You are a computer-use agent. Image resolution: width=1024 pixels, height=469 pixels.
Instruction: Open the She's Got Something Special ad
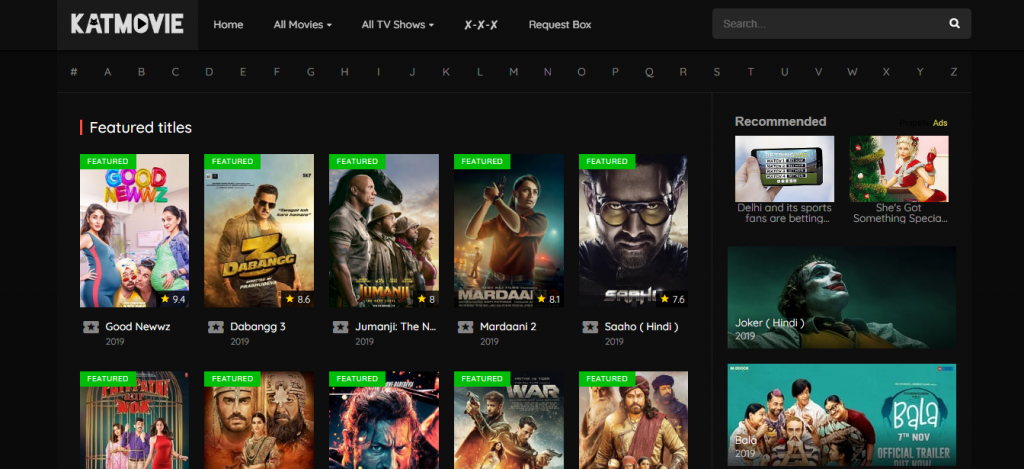899,169
